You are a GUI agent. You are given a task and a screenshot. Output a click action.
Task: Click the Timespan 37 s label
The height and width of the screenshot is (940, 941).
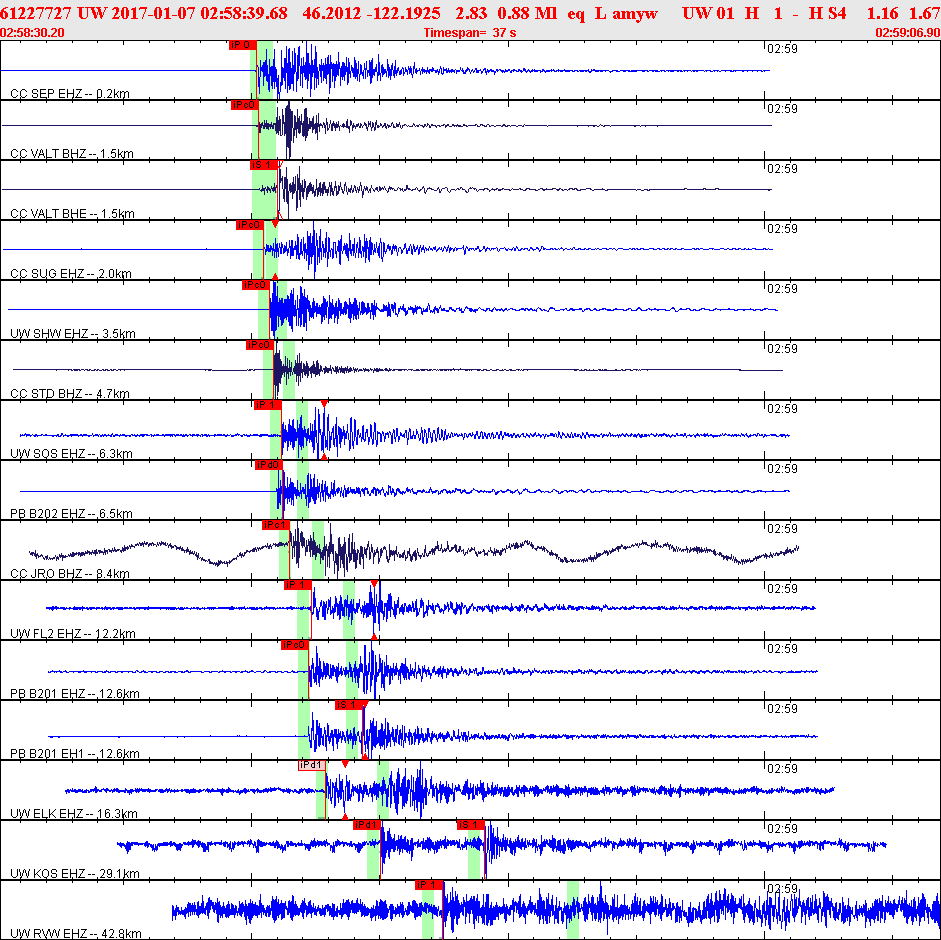[x=470, y=32]
